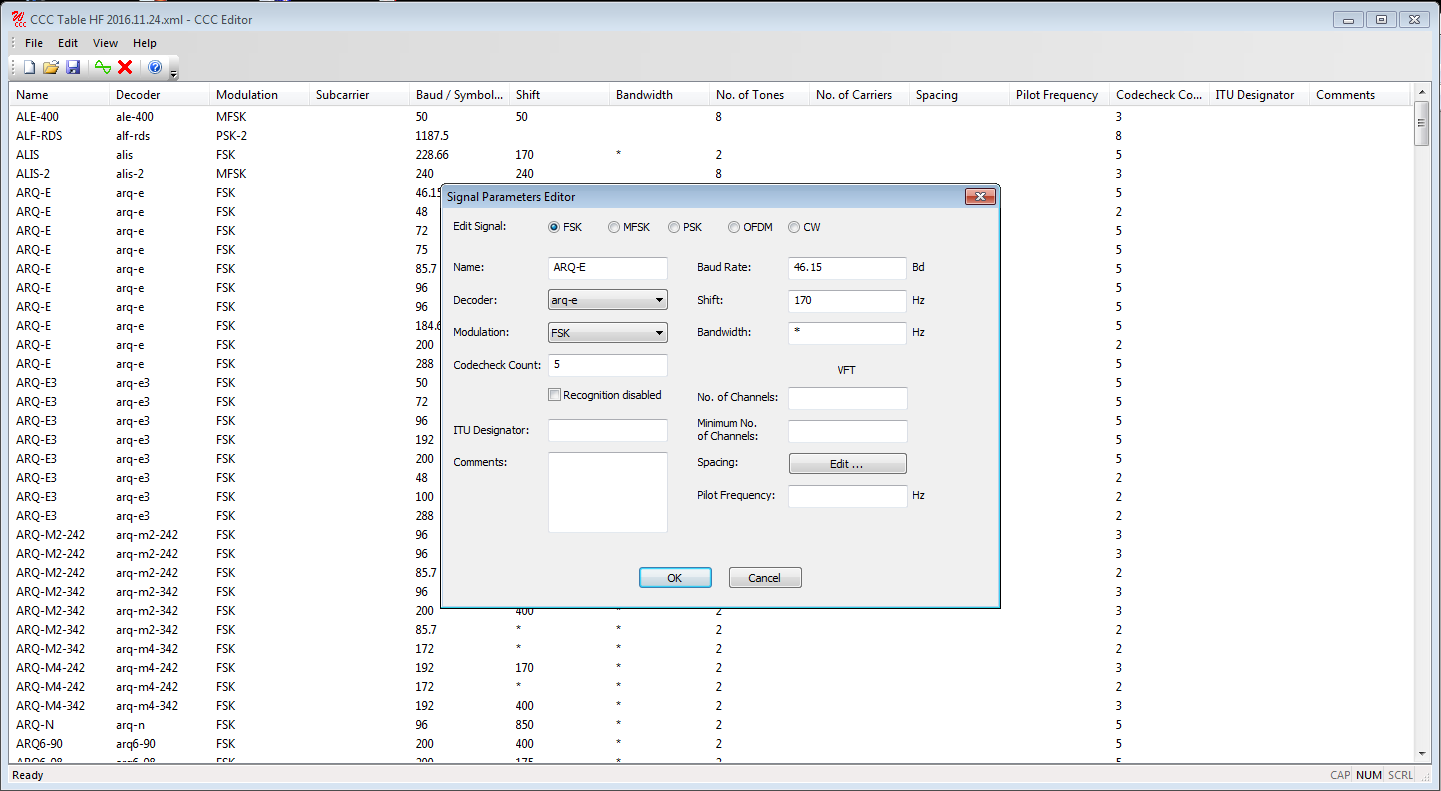Click the NUM indicator in the status bar

[1369, 775]
